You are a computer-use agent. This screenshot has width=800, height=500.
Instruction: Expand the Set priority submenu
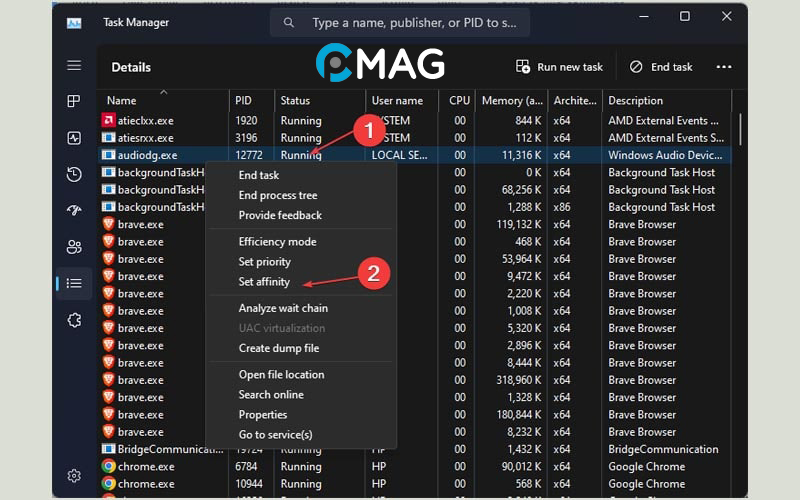pos(264,262)
